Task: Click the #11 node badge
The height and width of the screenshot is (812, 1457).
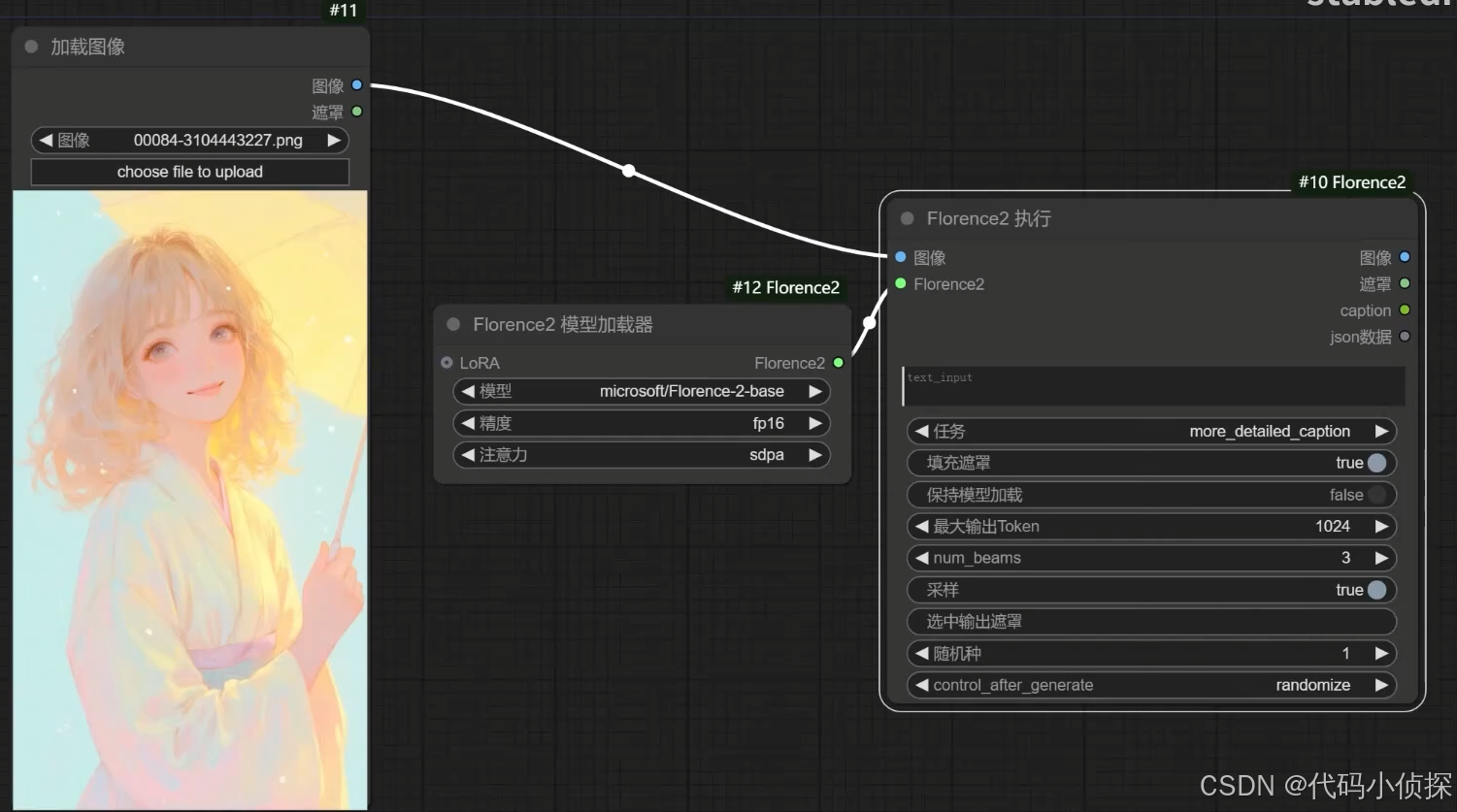Action: [x=344, y=11]
